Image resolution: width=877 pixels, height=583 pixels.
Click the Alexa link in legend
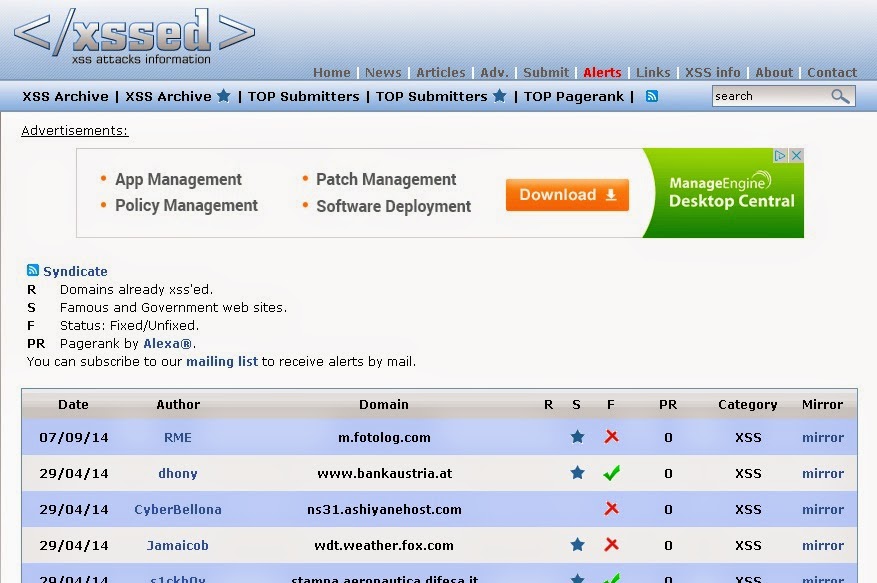[167, 343]
